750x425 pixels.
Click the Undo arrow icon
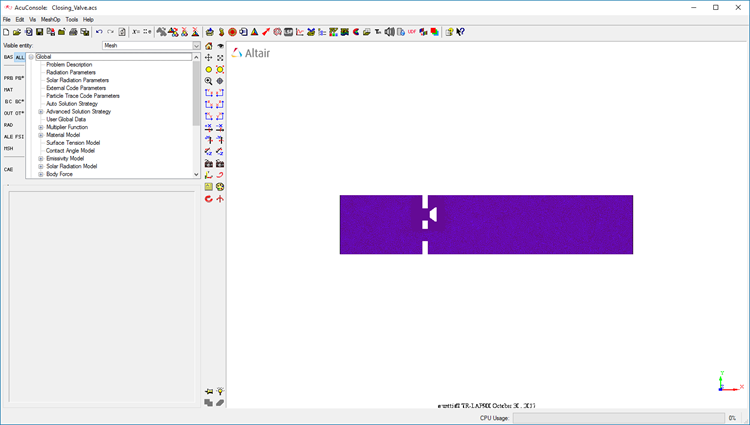click(x=99, y=32)
